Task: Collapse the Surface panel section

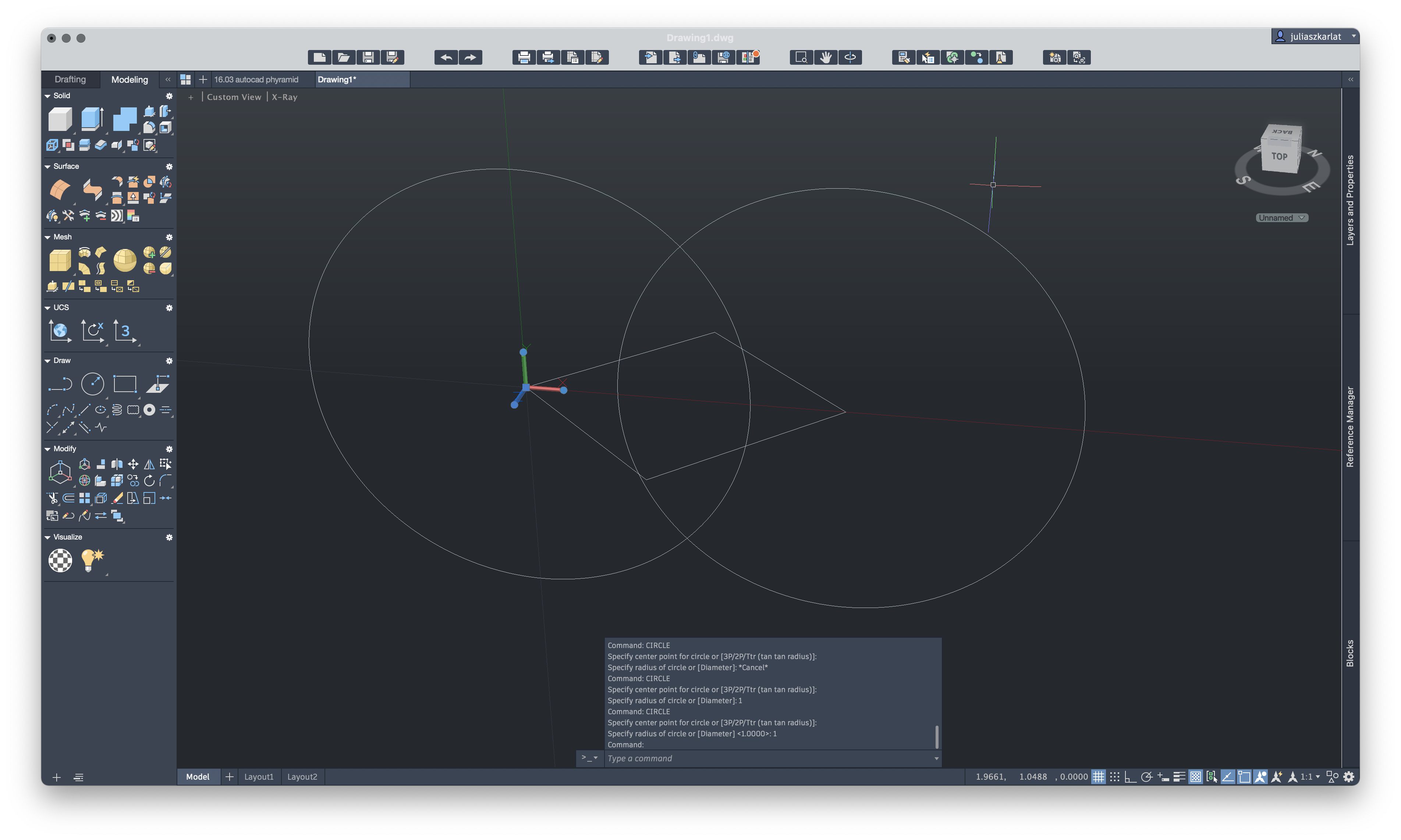Action: pyautogui.click(x=47, y=166)
